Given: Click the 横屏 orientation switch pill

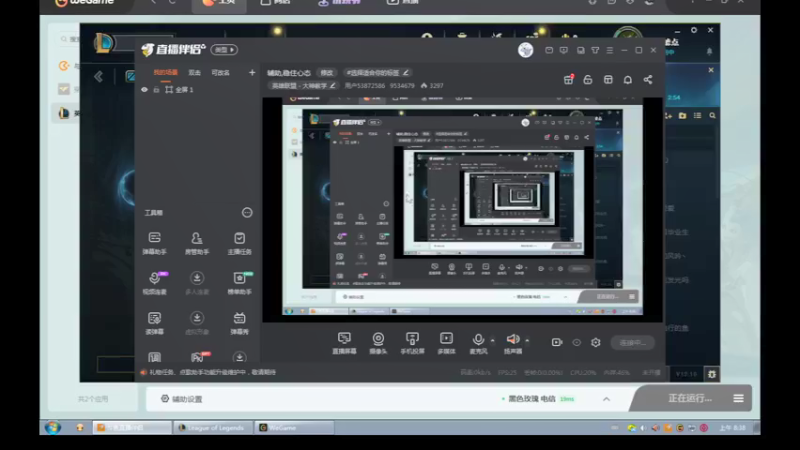Looking at the screenshot, I should 224,50.
